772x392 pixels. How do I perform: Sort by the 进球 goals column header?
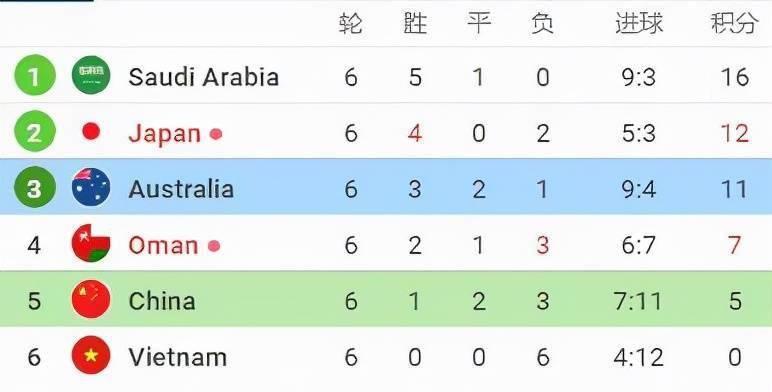pos(639,23)
